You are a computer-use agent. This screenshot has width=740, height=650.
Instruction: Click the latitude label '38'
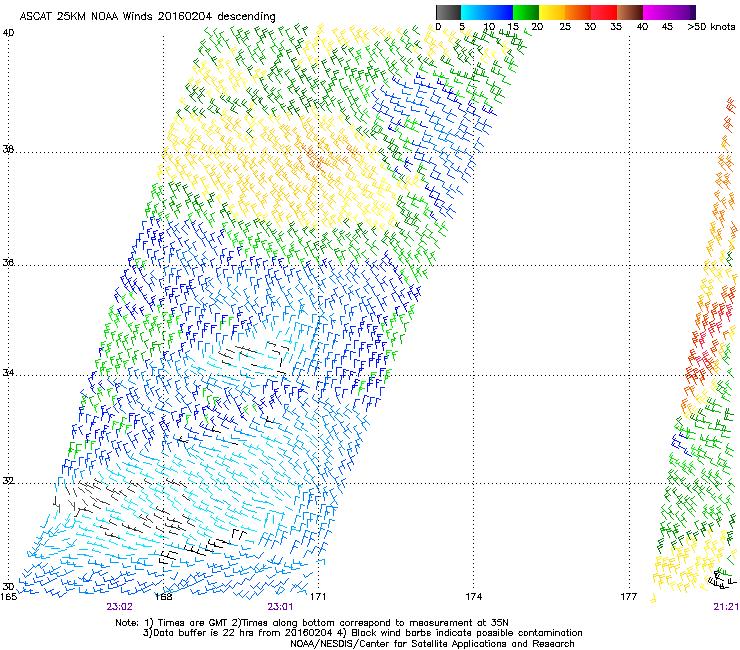tap(8, 150)
